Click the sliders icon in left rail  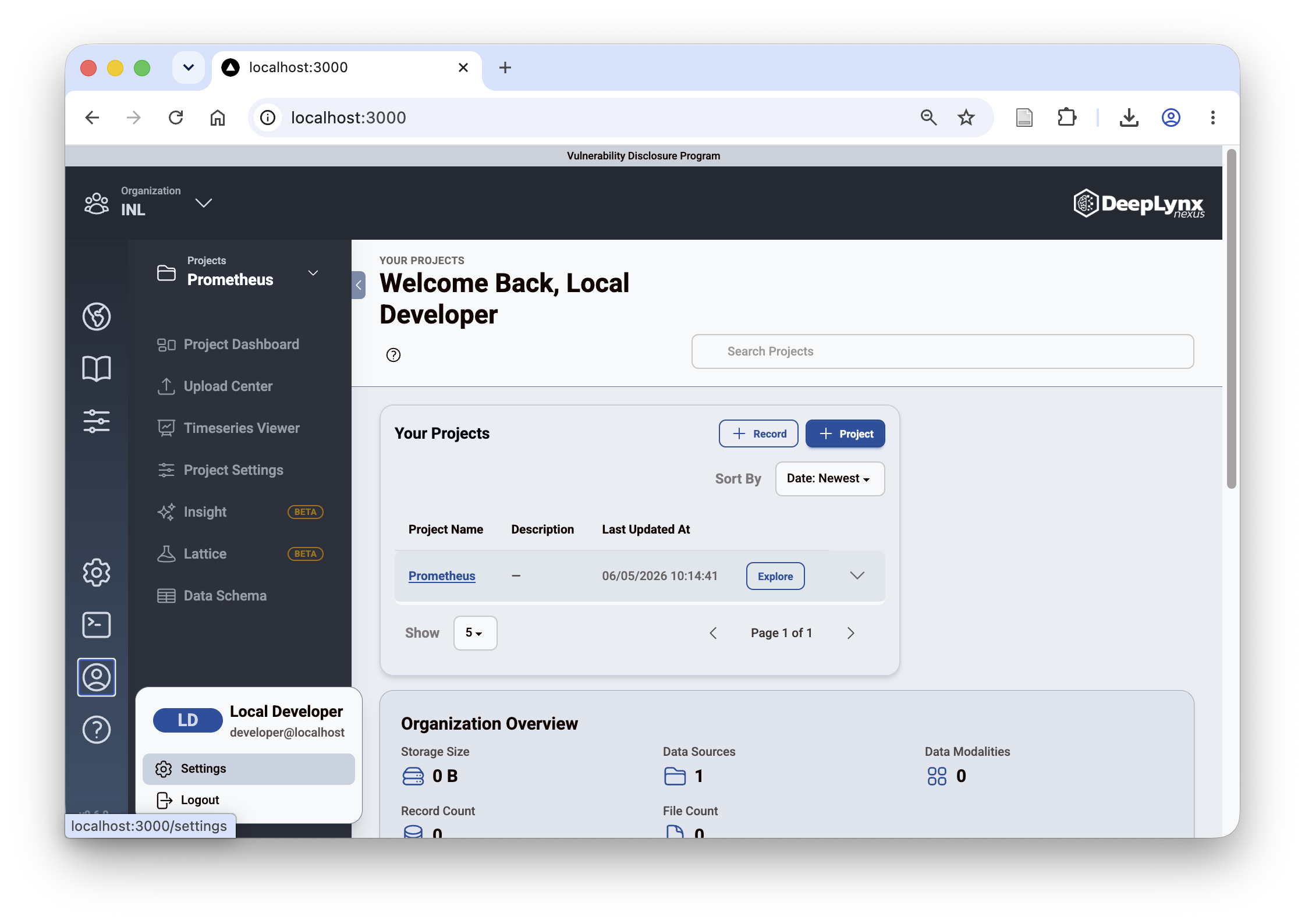click(97, 421)
